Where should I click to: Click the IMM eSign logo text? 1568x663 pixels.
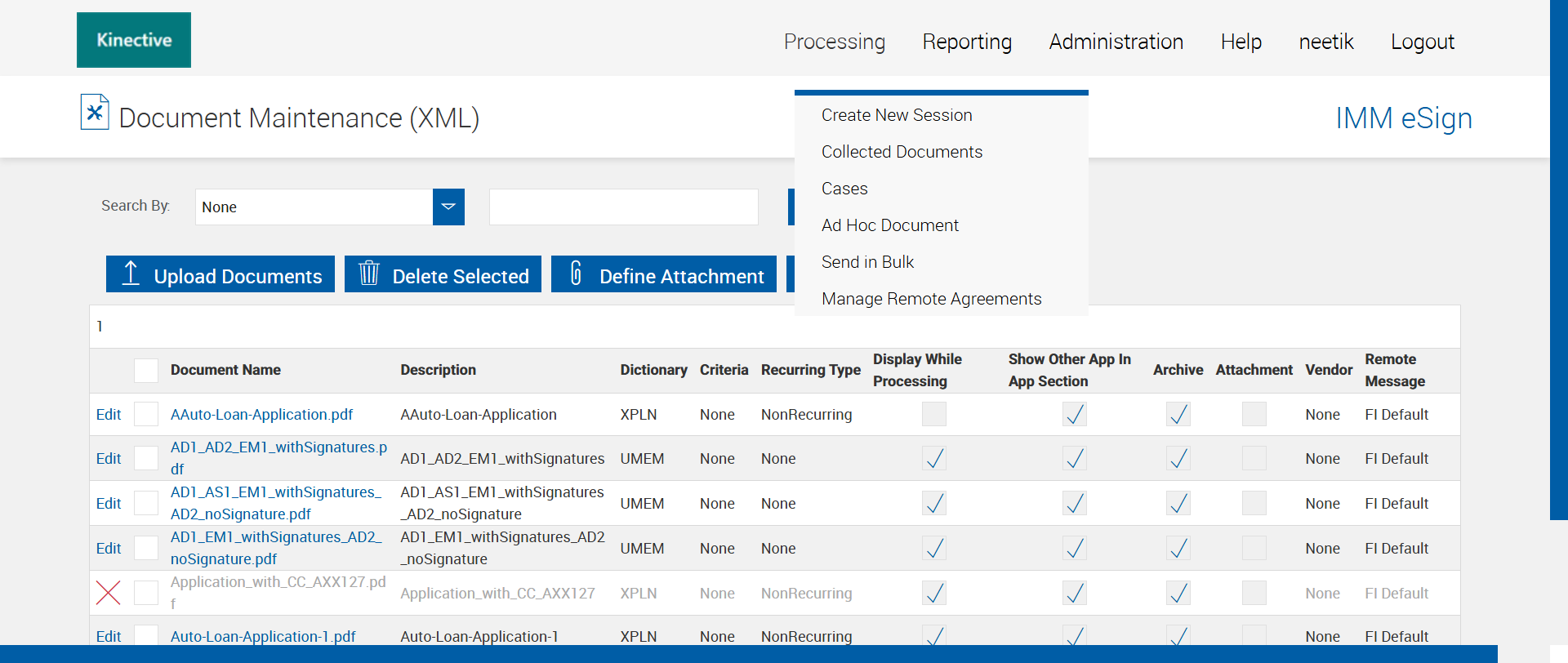tap(1403, 118)
